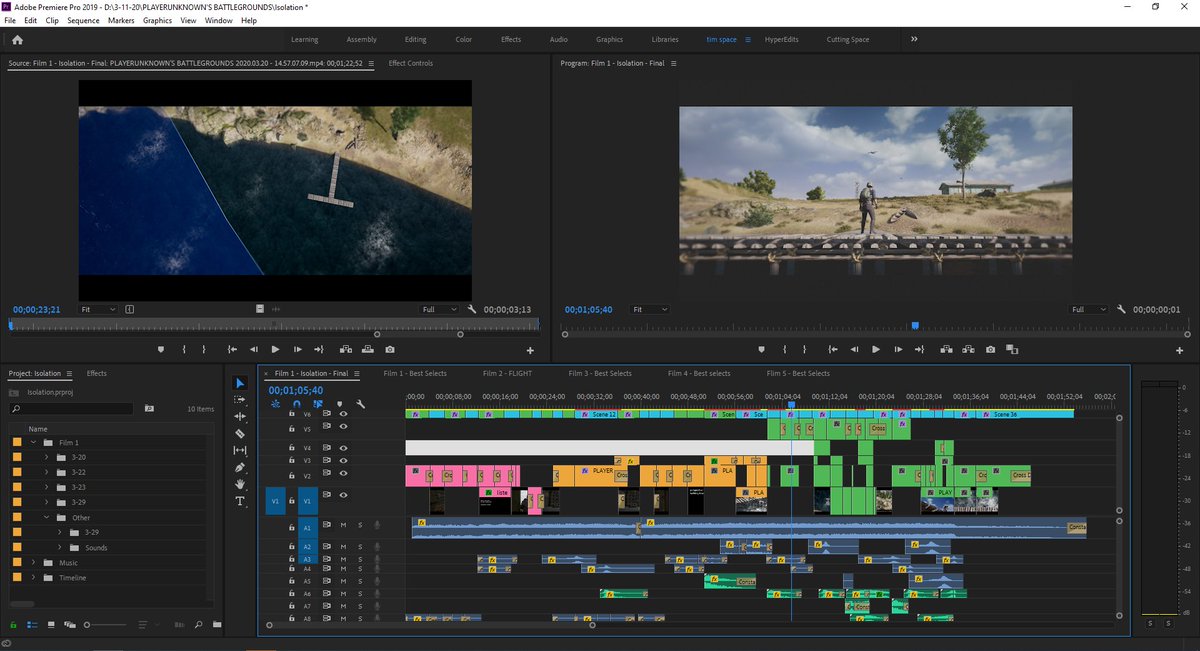
Task: Open Program monitor Full resolution dropdown
Action: (1088, 310)
